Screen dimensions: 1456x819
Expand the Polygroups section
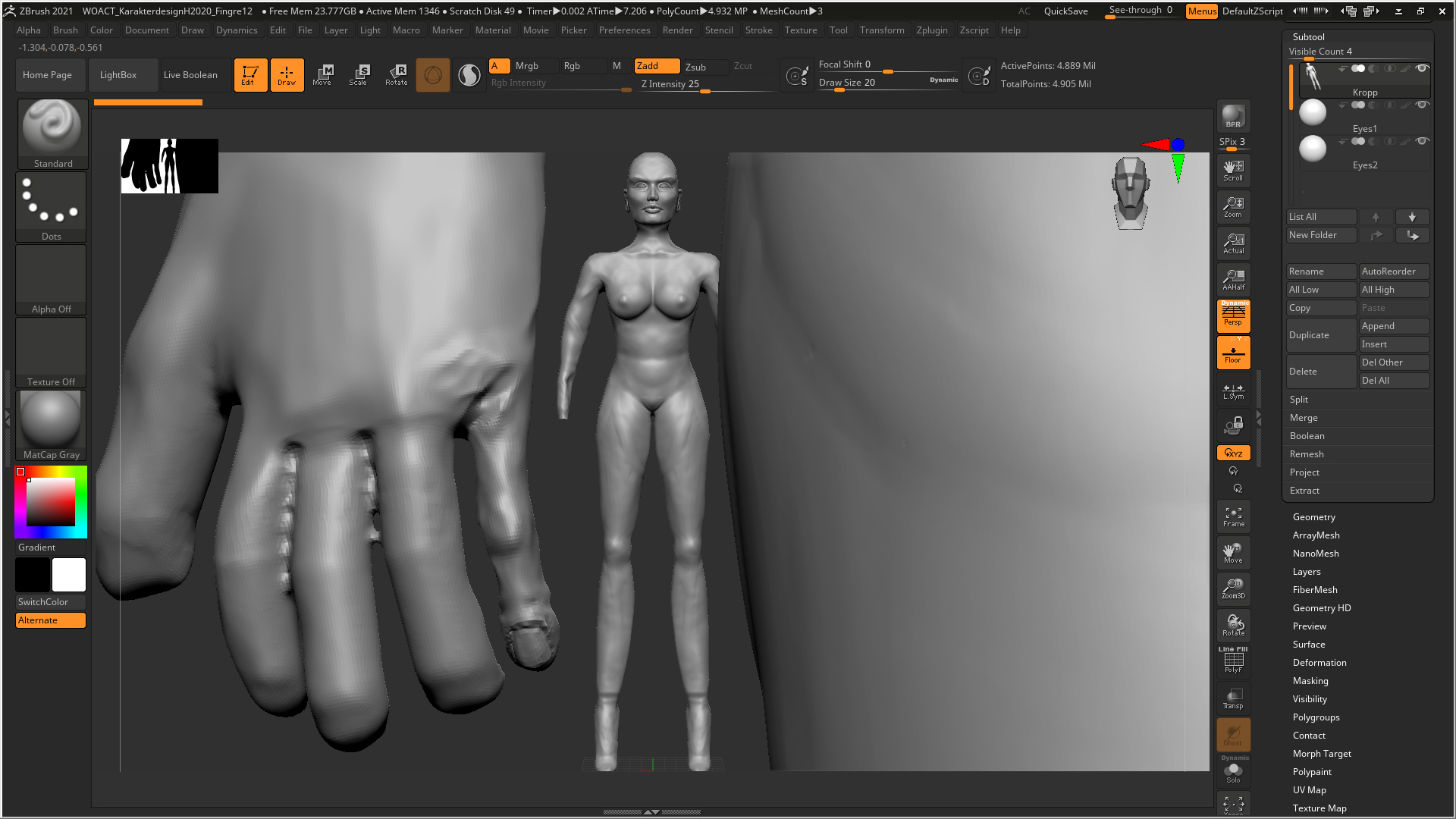pos(1316,717)
